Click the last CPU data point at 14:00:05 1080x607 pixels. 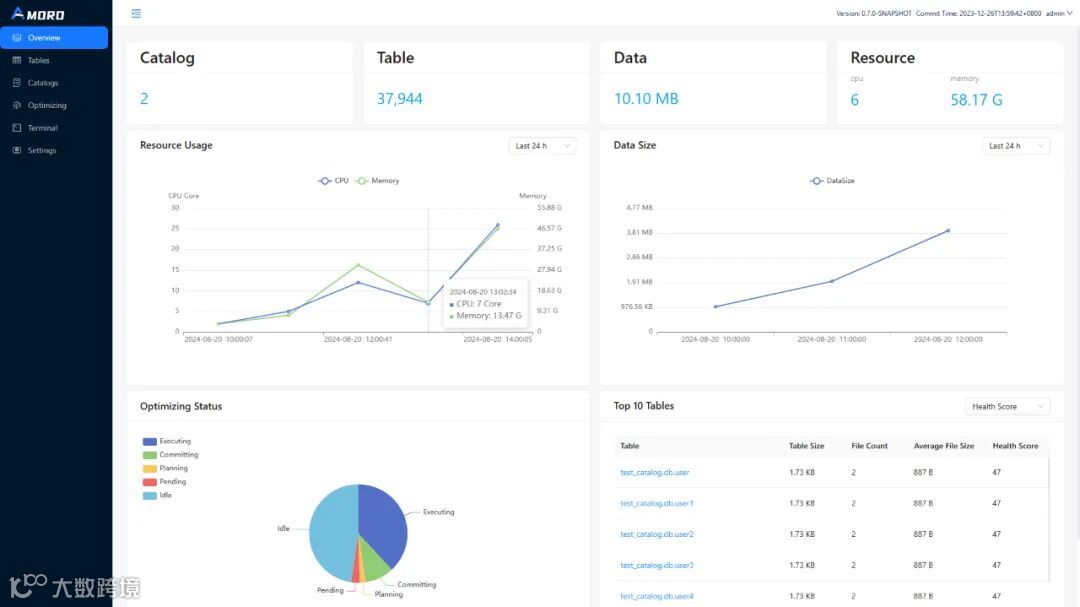click(498, 225)
